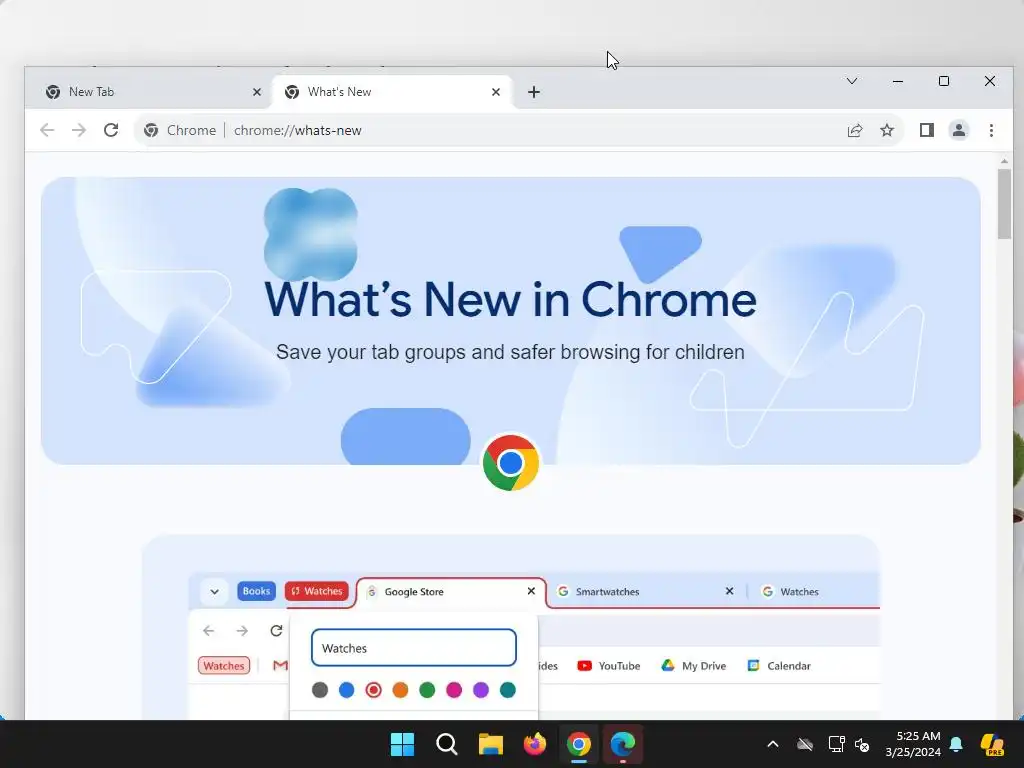1024x768 pixels.
Task: Go back using the browser back arrow
Action: 47,130
